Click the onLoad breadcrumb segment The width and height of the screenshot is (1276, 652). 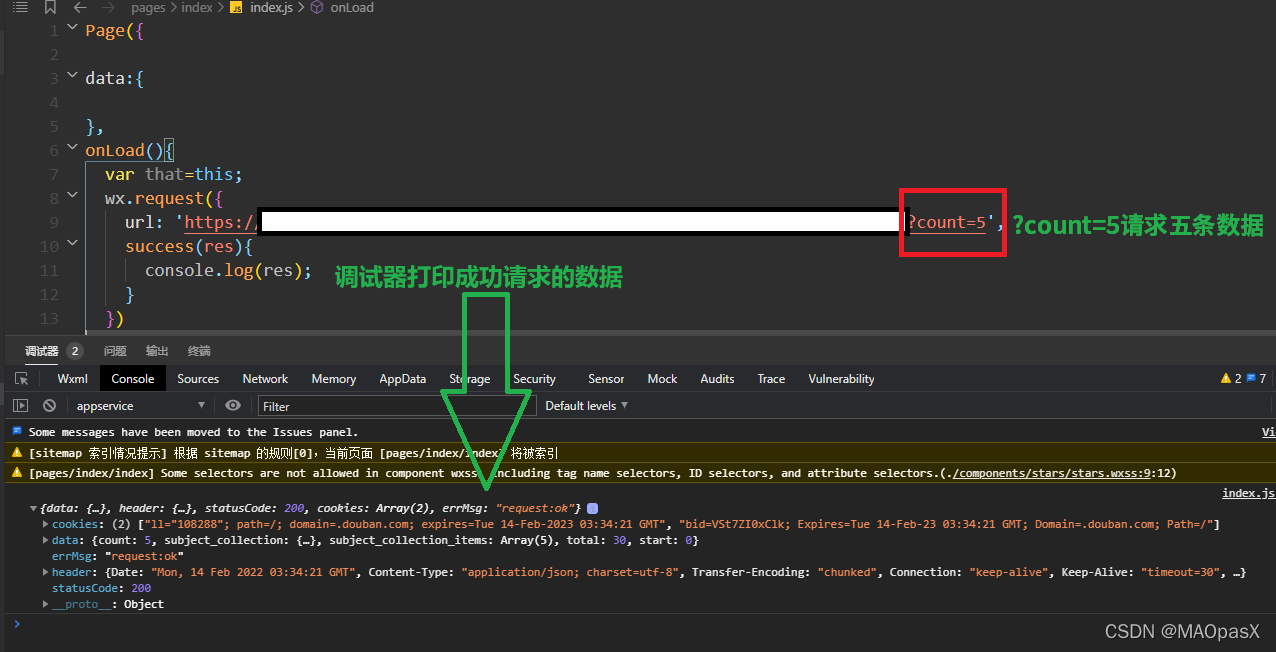click(352, 7)
